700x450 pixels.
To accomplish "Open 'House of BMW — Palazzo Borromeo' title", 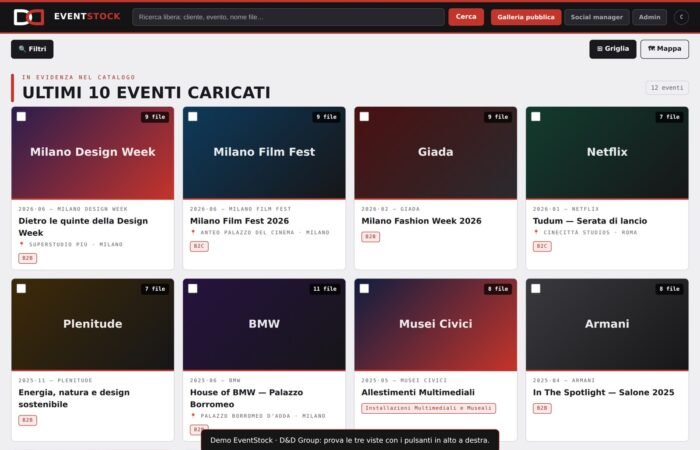I will 246,398.
